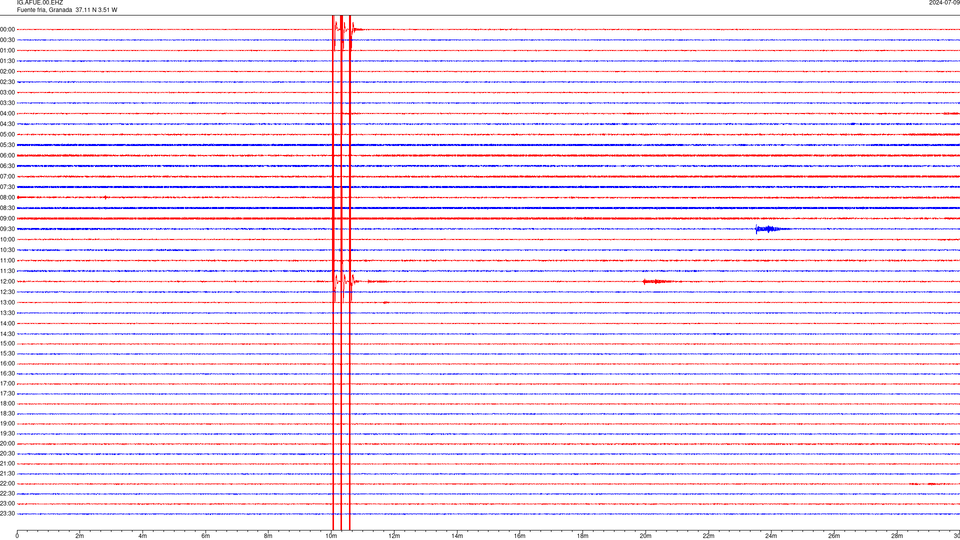Click the 13:00 trace time label
The height and width of the screenshot is (540, 960).
point(7,302)
